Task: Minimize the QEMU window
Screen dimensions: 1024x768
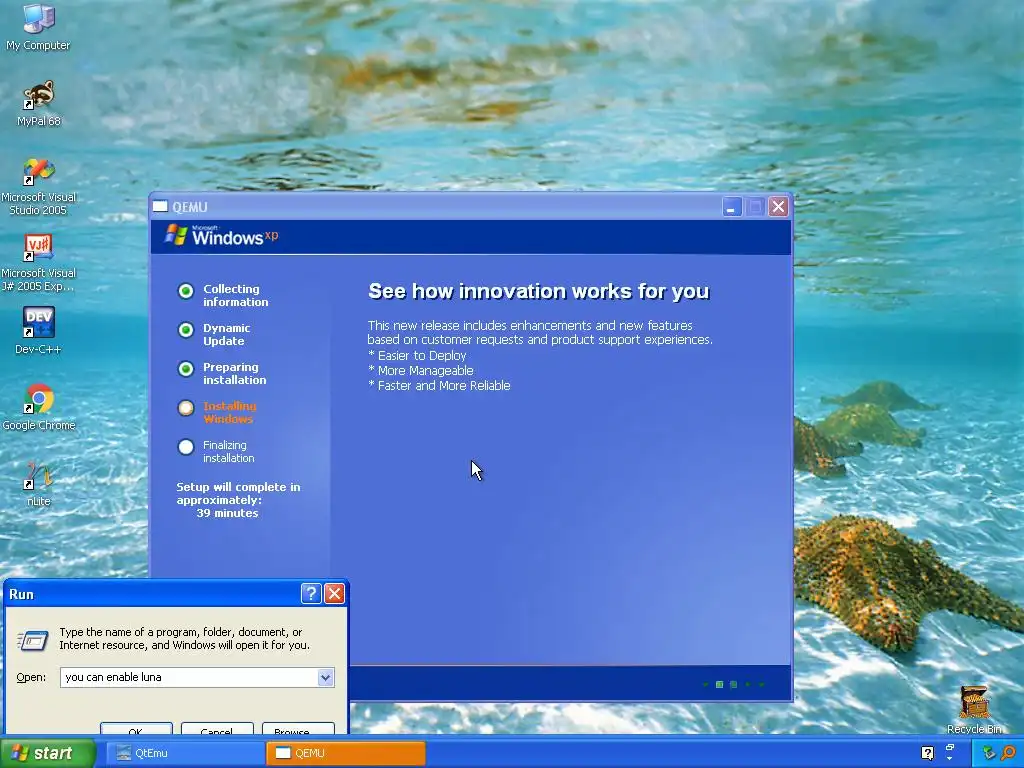Action: pyautogui.click(x=731, y=207)
